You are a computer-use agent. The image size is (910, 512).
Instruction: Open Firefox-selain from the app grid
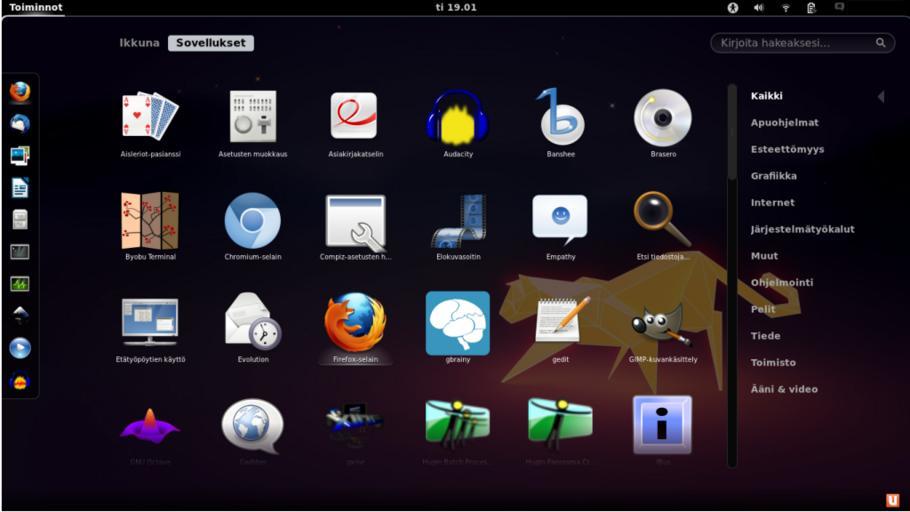pyautogui.click(x=355, y=324)
